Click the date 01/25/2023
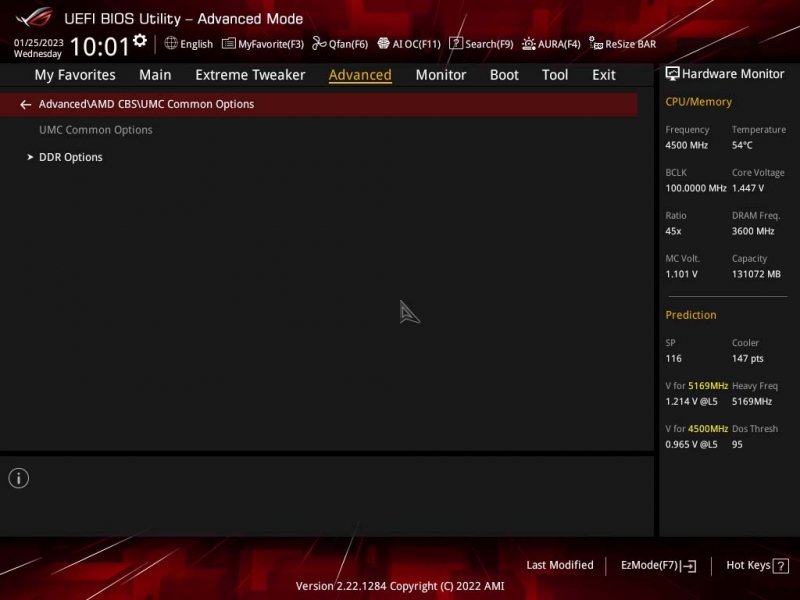Image resolution: width=800 pixels, height=600 pixels. coord(38,42)
